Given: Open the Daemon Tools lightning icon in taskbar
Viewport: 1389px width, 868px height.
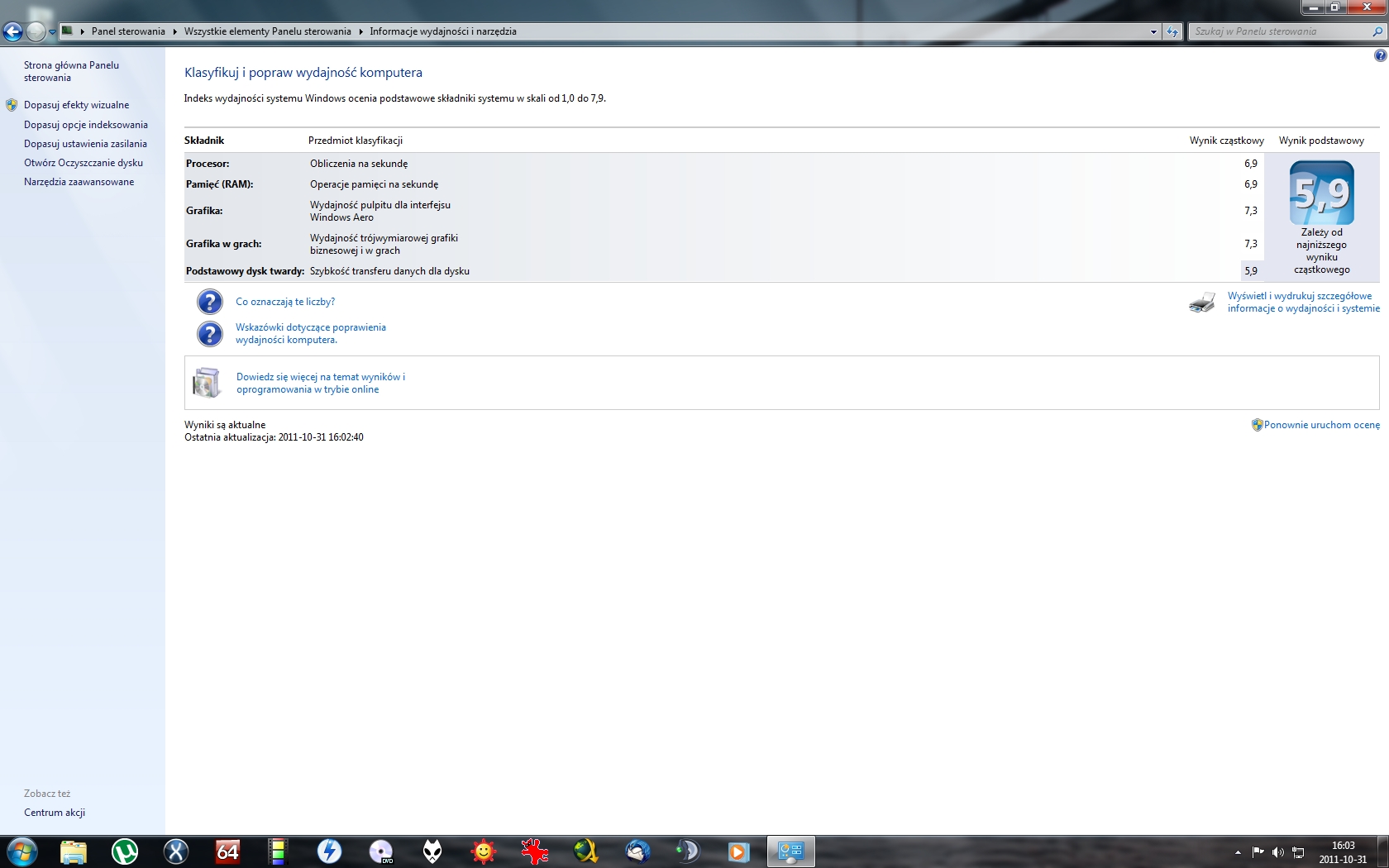Looking at the screenshot, I should click(330, 851).
